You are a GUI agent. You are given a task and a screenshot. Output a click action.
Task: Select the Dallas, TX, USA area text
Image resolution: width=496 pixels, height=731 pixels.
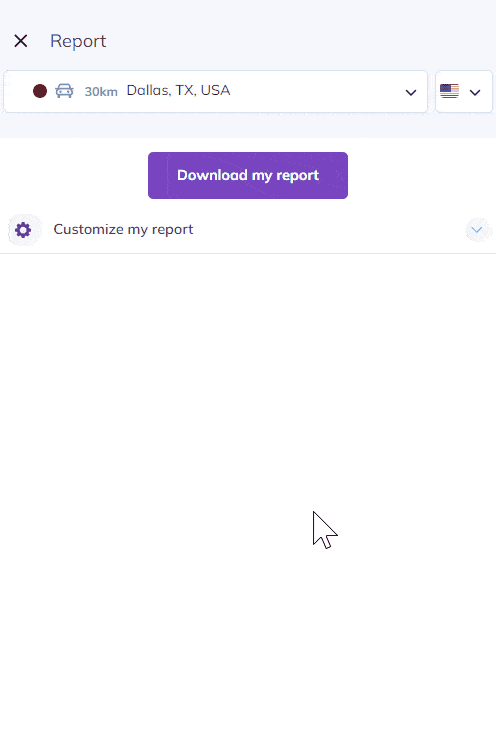[x=179, y=90]
